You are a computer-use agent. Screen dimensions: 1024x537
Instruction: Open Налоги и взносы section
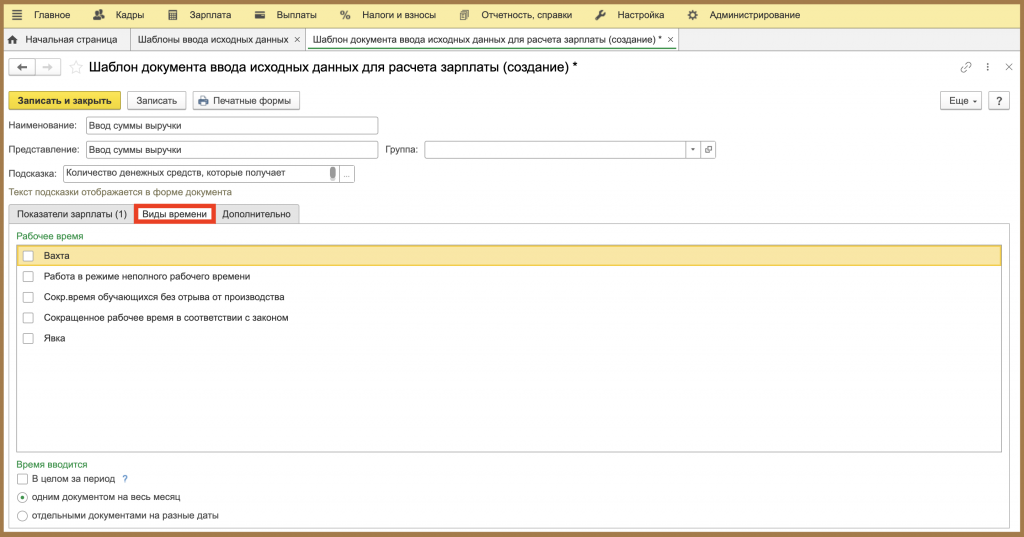(x=398, y=14)
